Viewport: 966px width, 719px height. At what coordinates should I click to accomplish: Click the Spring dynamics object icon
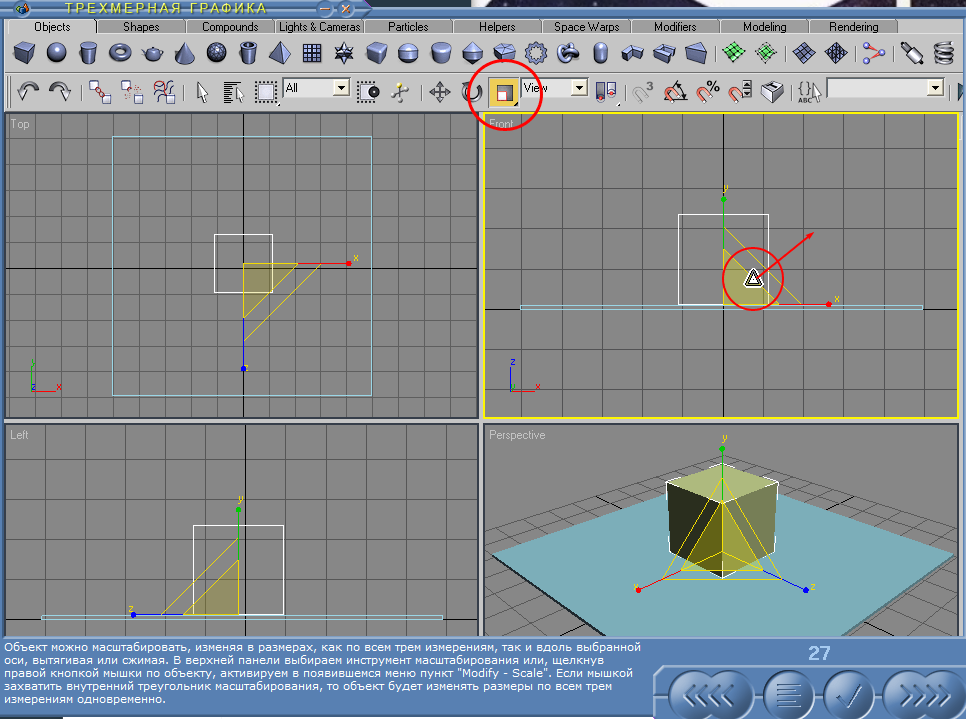944,53
